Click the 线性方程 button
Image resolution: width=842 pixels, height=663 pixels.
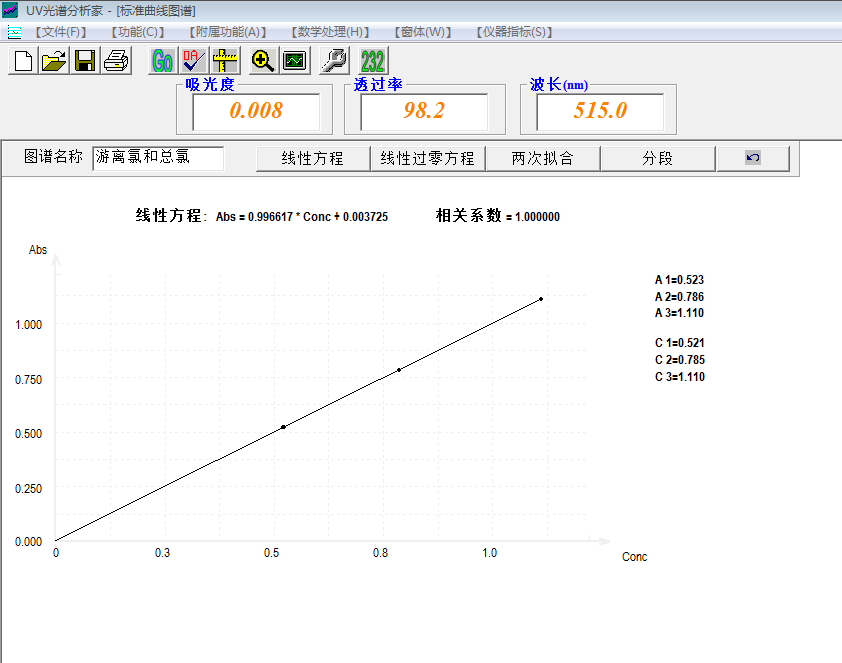point(312,158)
